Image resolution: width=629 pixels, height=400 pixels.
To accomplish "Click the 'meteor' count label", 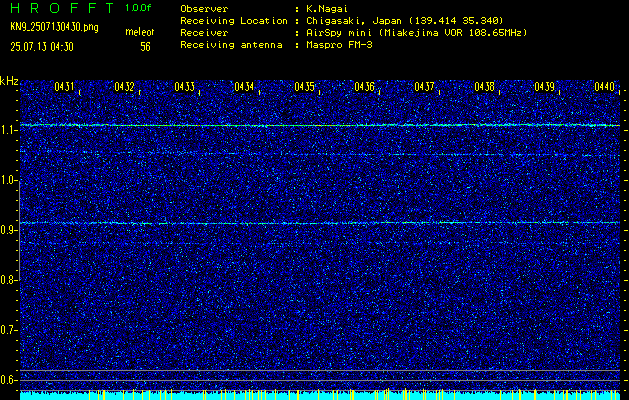I will (140, 32).
